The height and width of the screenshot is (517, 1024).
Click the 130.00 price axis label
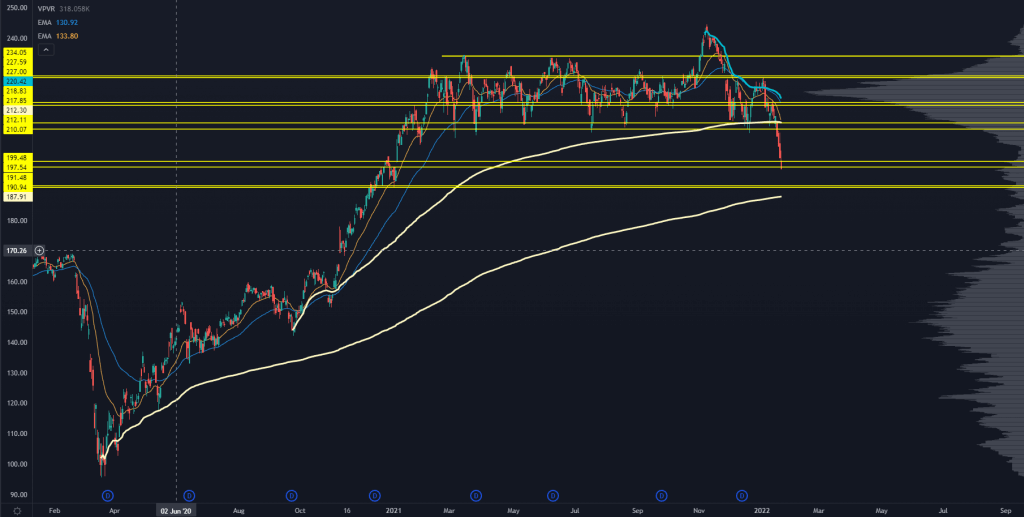pos(15,373)
